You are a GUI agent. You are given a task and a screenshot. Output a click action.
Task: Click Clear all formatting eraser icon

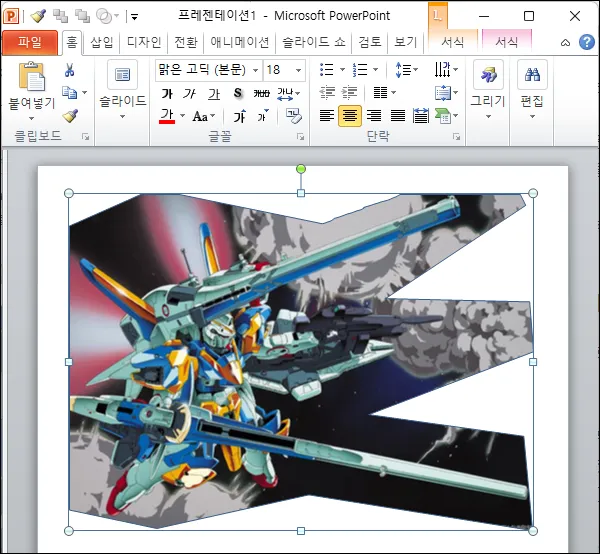[x=293, y=116]
